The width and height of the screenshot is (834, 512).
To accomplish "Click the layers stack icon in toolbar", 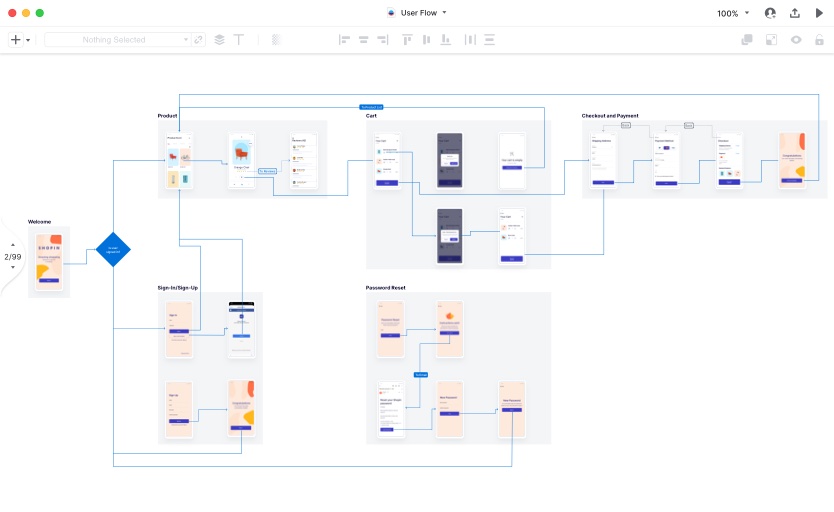I will point(219,40).
